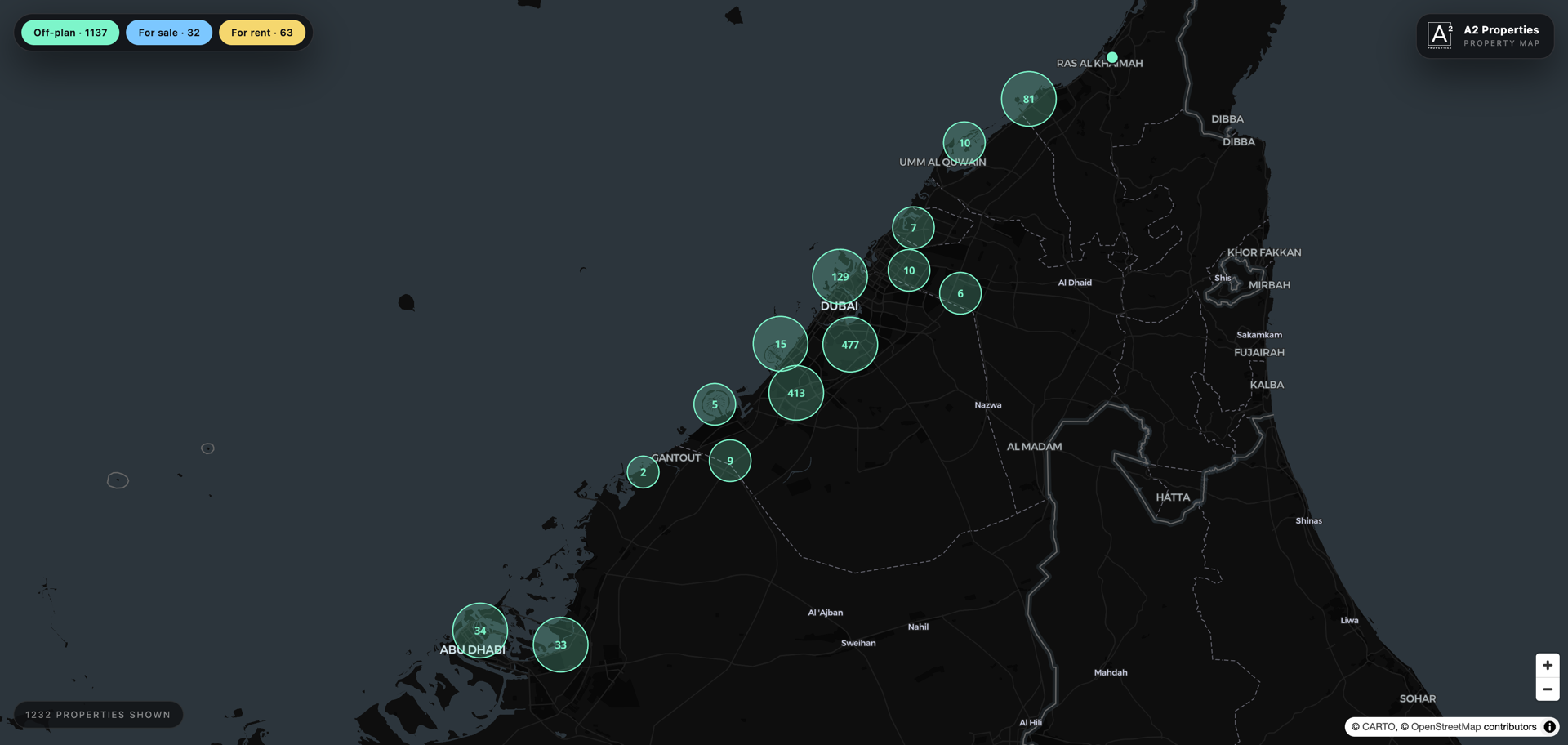The width and height of the screenshot is (1568, 745).
Task: Click the KHOR FAKKAN map label
Action: coord(1264,252)
